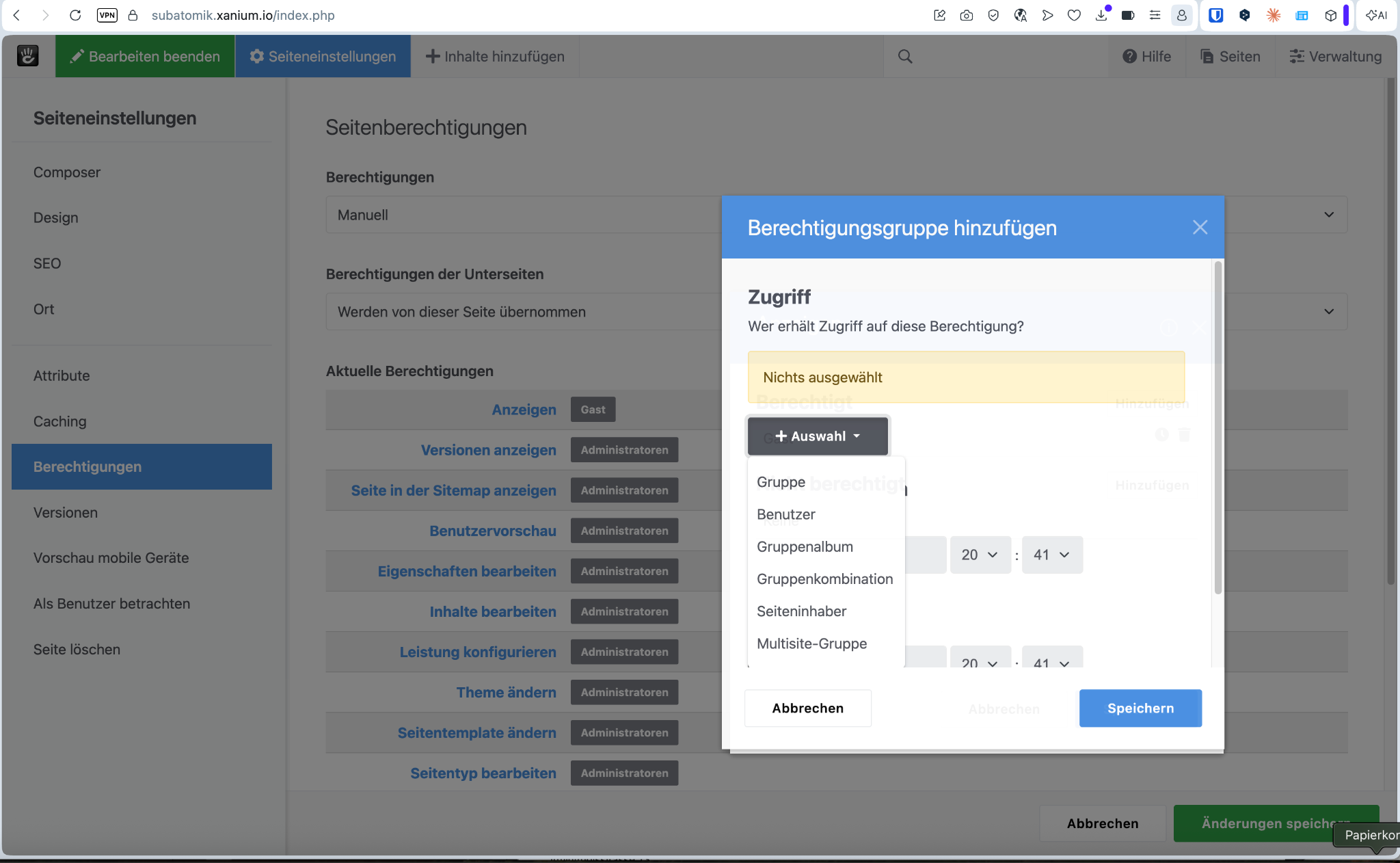The width and height of the screenshot is (1400, 863).
Task: Open the easy setup sliders icon
Action: pyautogui.click(x=1155, y=15)
